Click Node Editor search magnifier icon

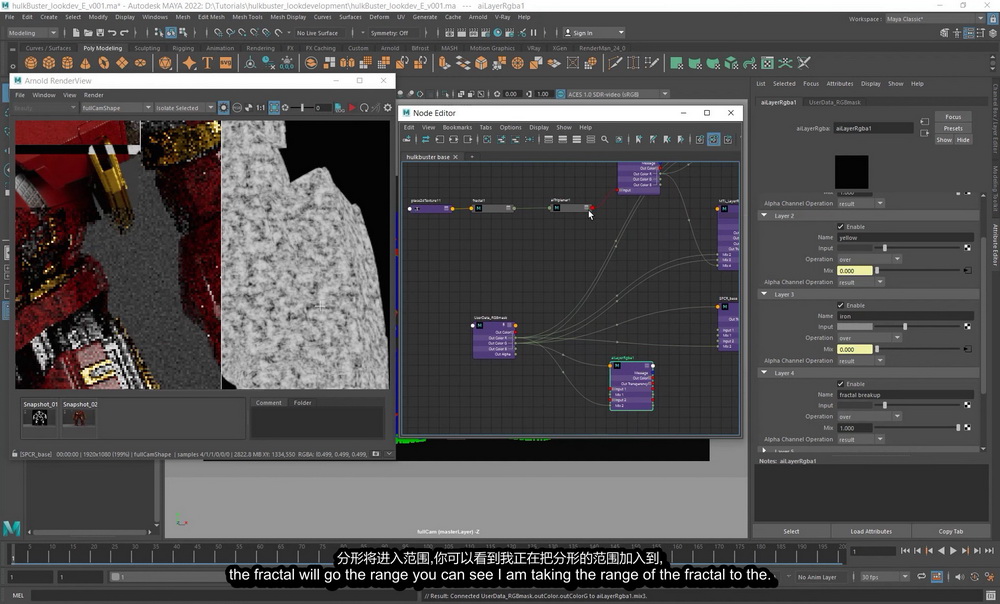605,139
